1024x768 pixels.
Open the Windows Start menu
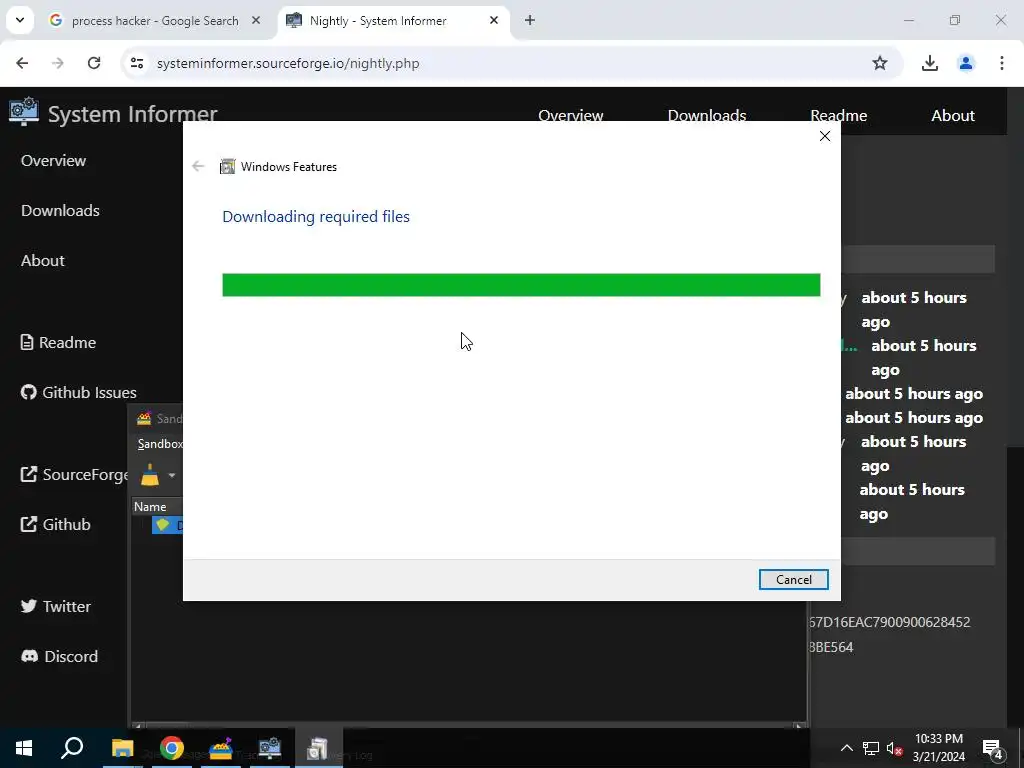(x=24, y=748)
